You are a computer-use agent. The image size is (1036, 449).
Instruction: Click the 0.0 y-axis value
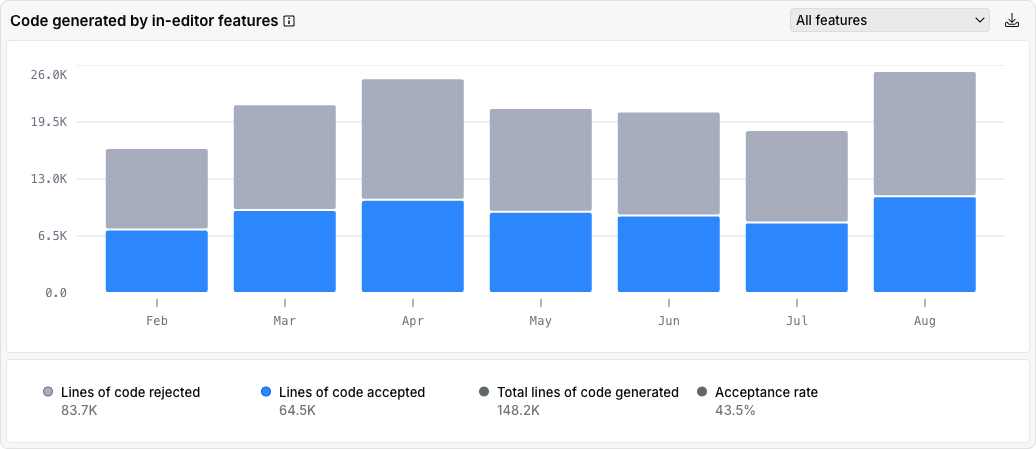point(56,293)
